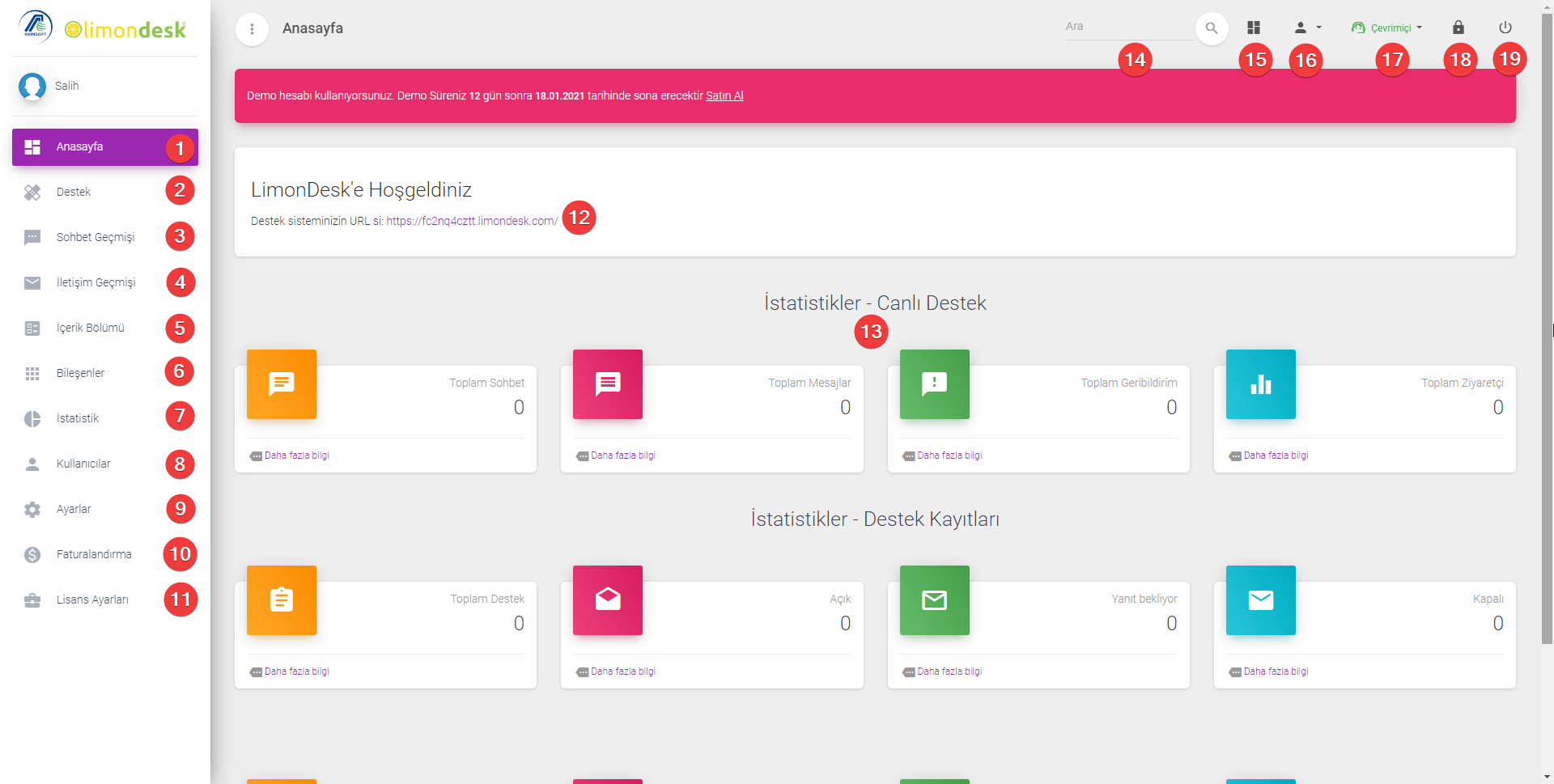Select the Anasayfa menu item

pyautogui.click(x=105, y=147)
